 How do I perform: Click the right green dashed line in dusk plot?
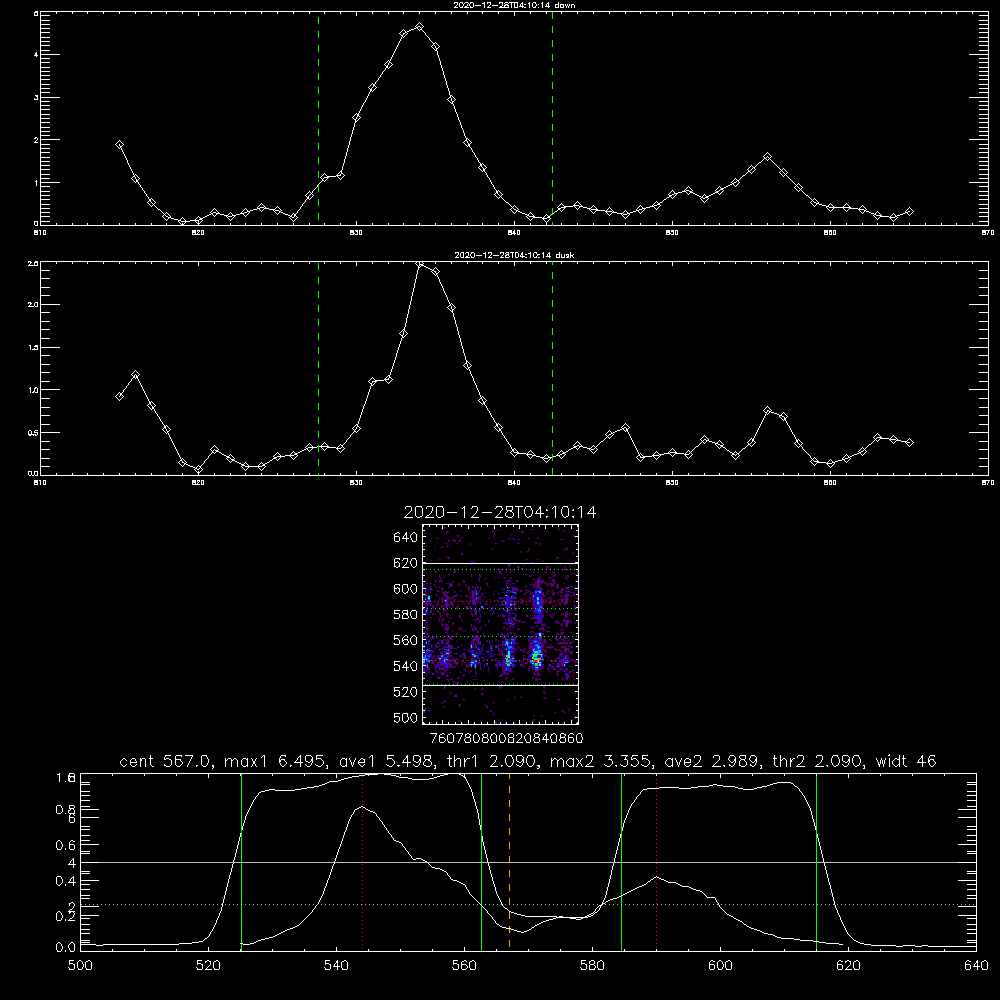(x=552, y=368)
